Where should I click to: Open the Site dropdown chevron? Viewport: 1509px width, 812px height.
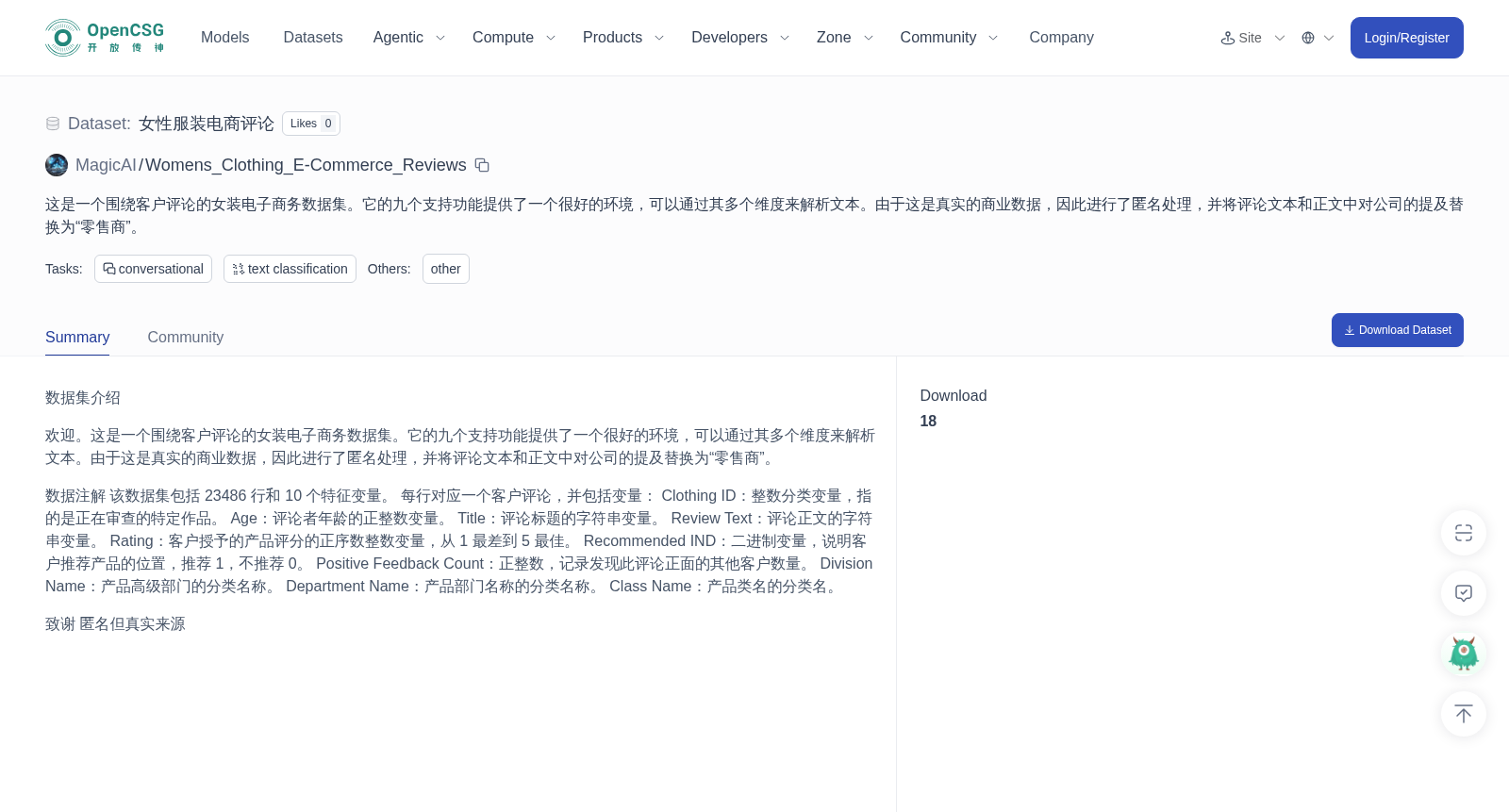1280,38
